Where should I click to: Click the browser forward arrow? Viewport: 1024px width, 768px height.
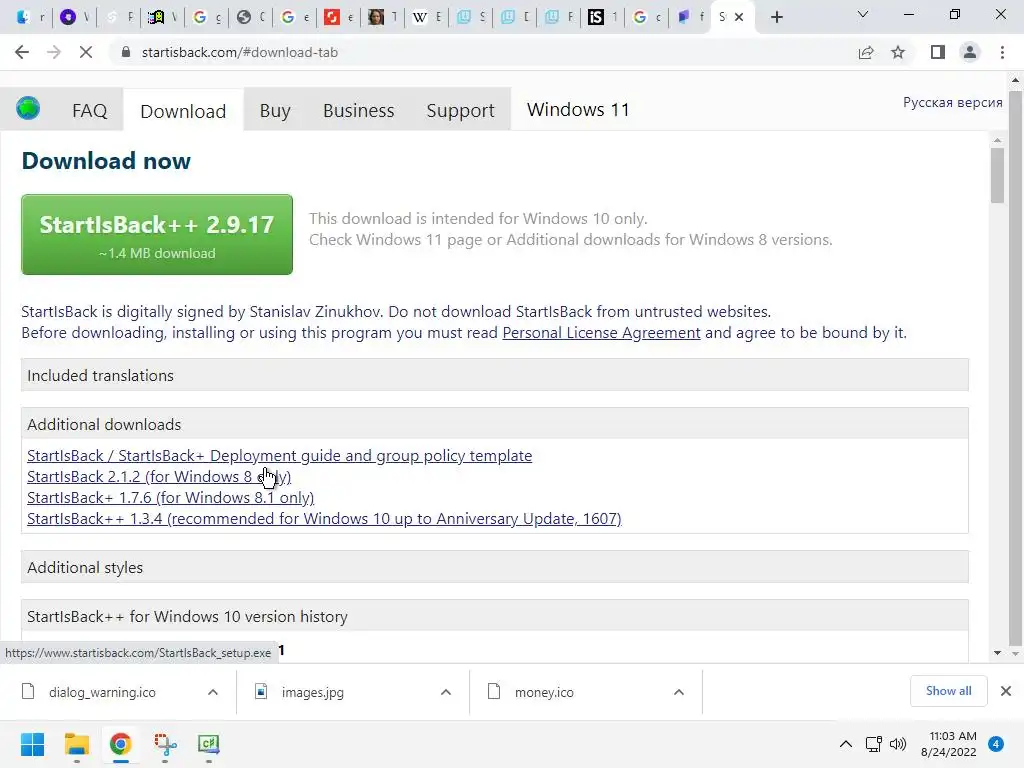click(54, 52)
